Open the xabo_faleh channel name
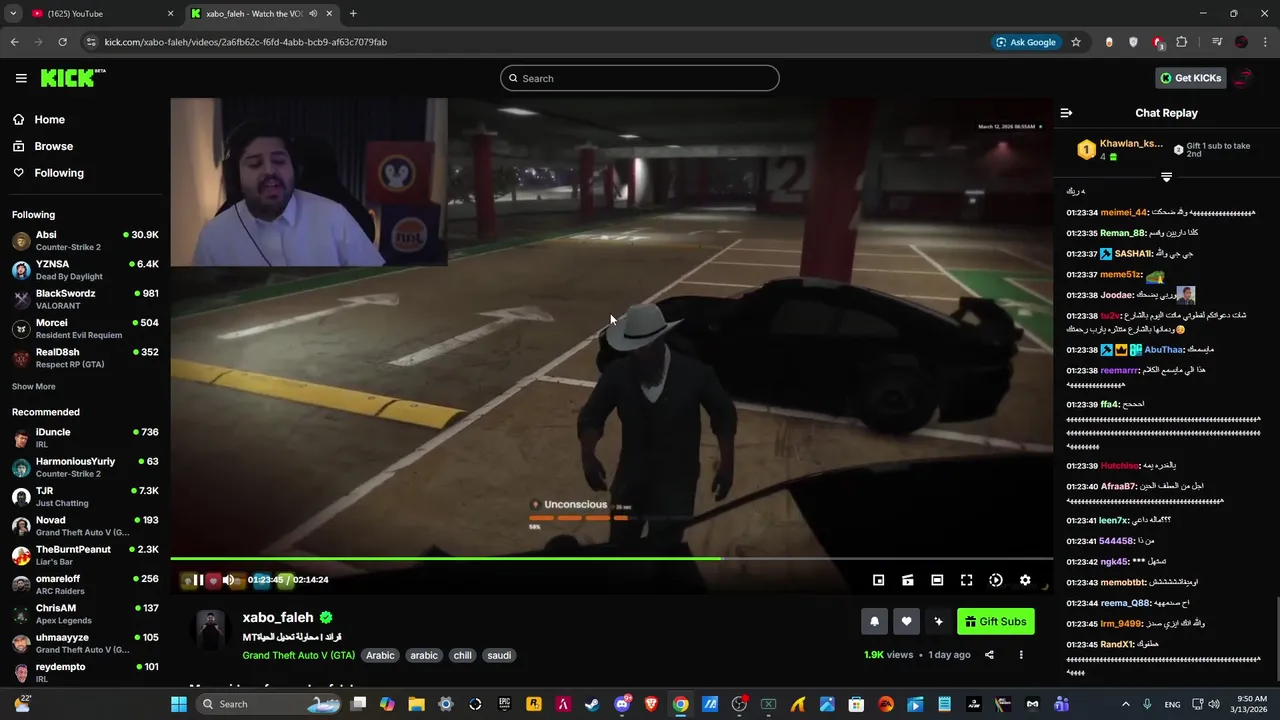The image size is (1280, 720). click(278, 618)
